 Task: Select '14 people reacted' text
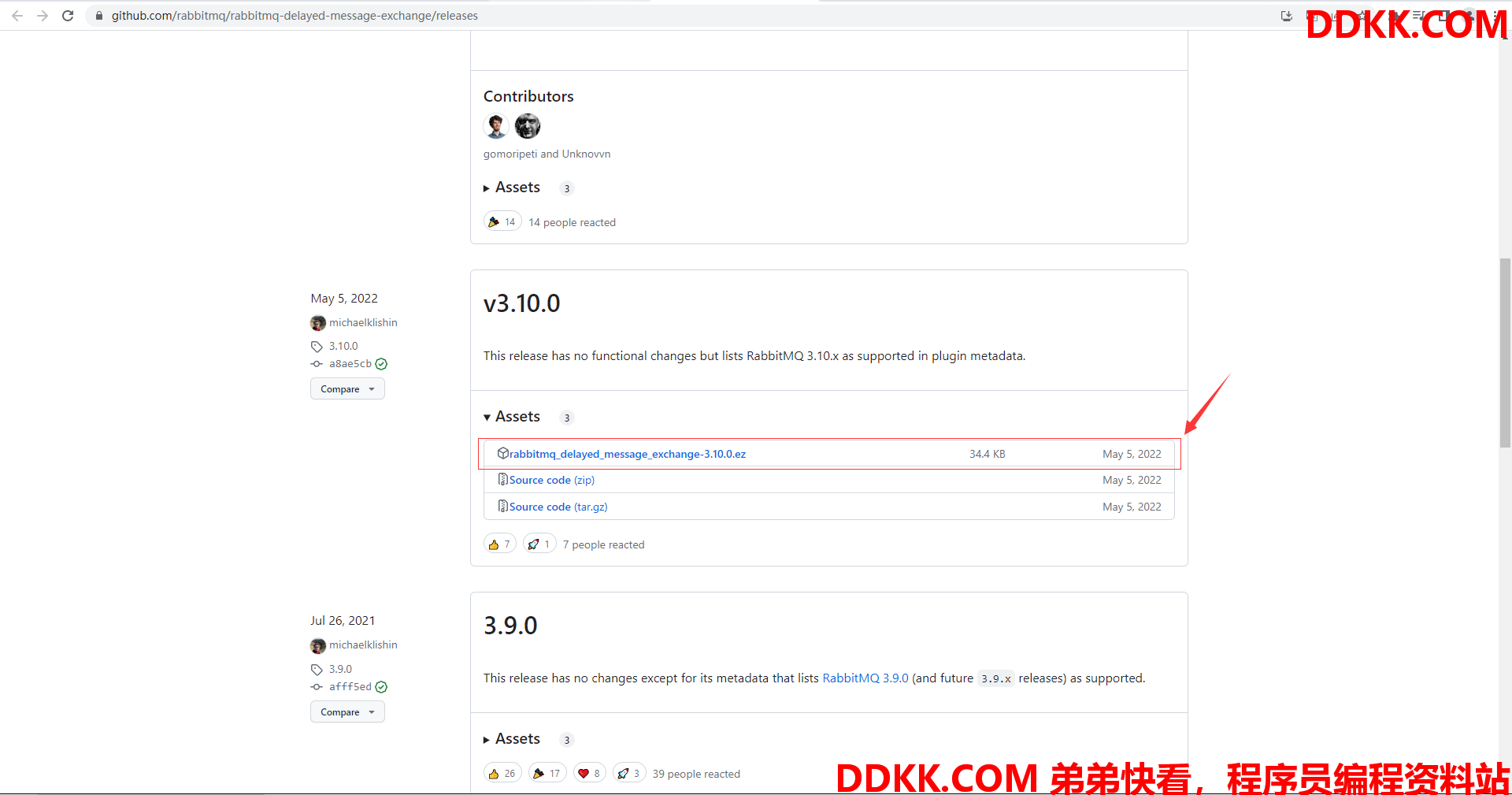pos(573,223)
